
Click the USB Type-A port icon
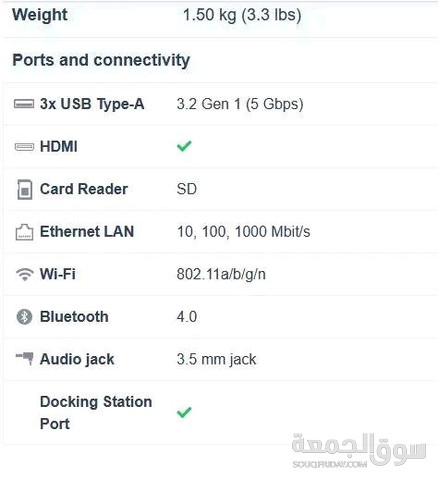24,104
